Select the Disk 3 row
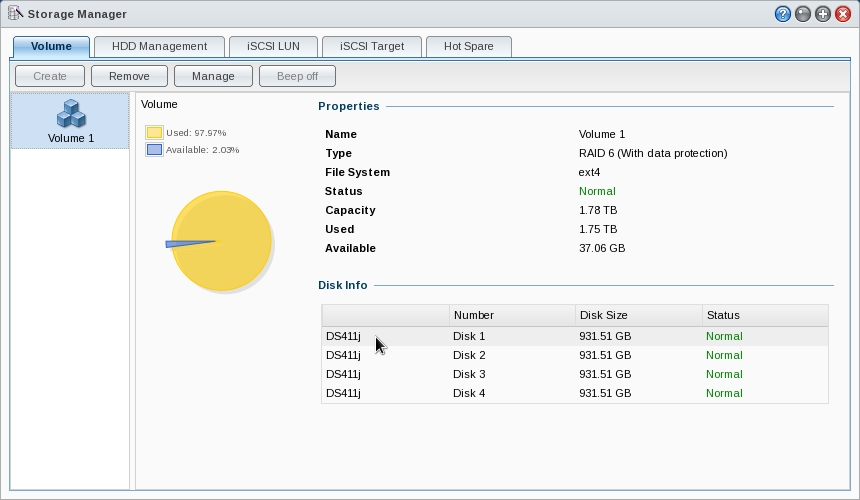The width and height of the screenshot is (860, 500). pos(575,374)
